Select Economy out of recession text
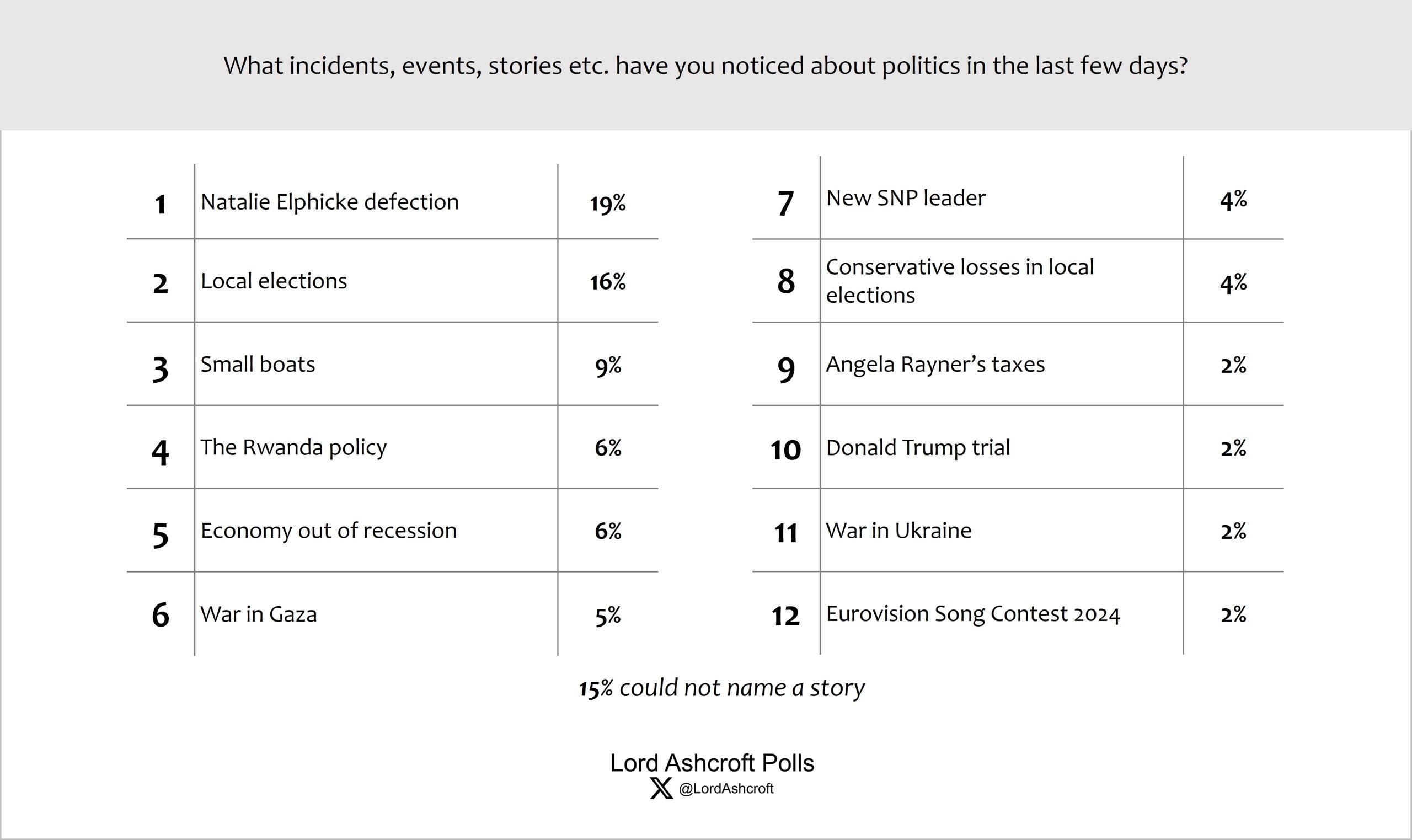Viewport: 1412px width, 840px height. tap(329, 531)
